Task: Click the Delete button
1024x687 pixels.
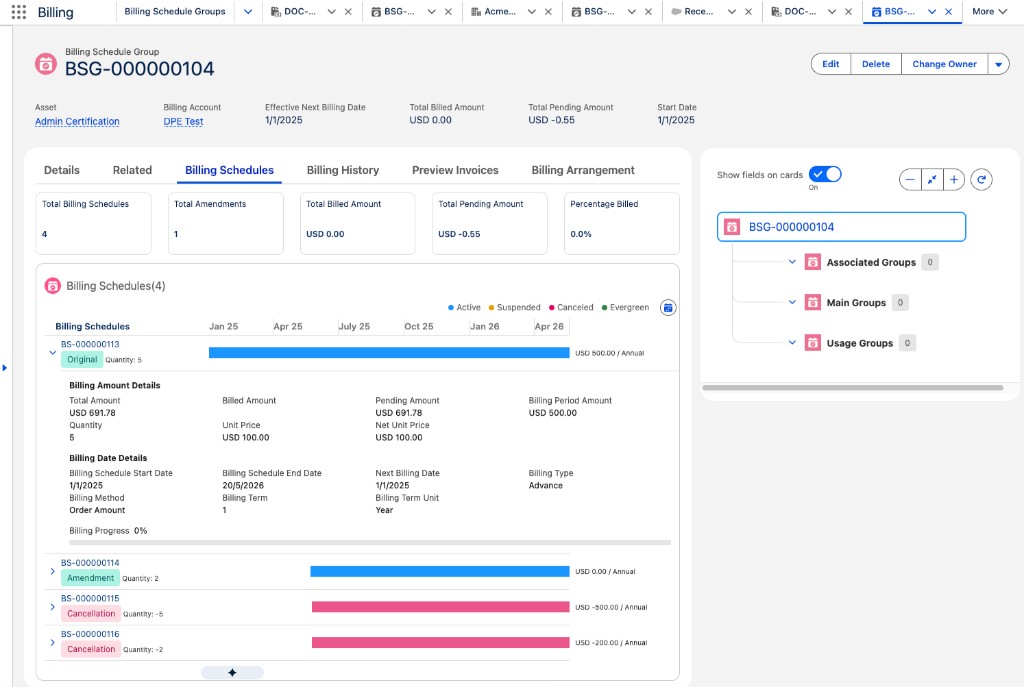Action: (876, 64)
